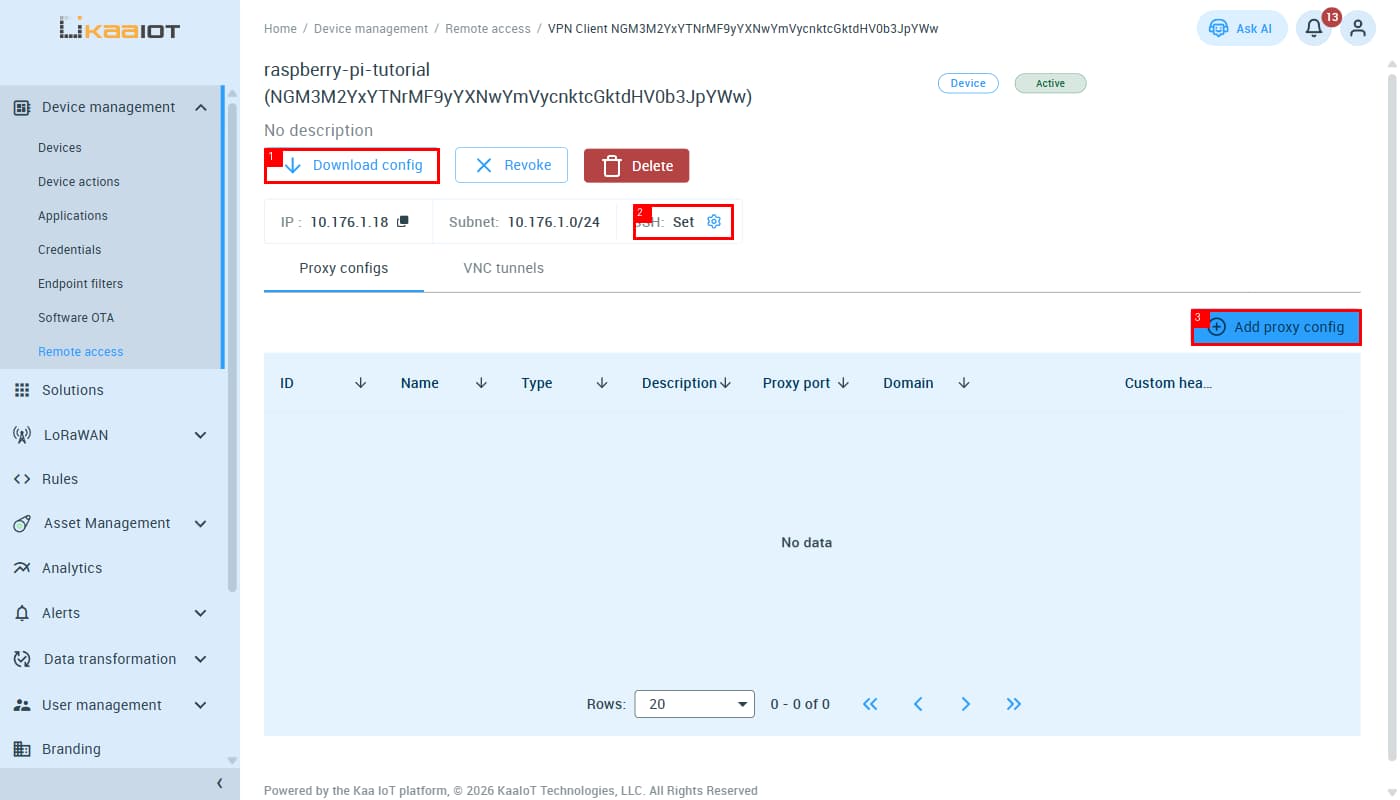Image resolution: width=1400 pixels, height=800 pixels.
Task: Open the Rows per page dropdown
Action: click(x=695, y=704)
